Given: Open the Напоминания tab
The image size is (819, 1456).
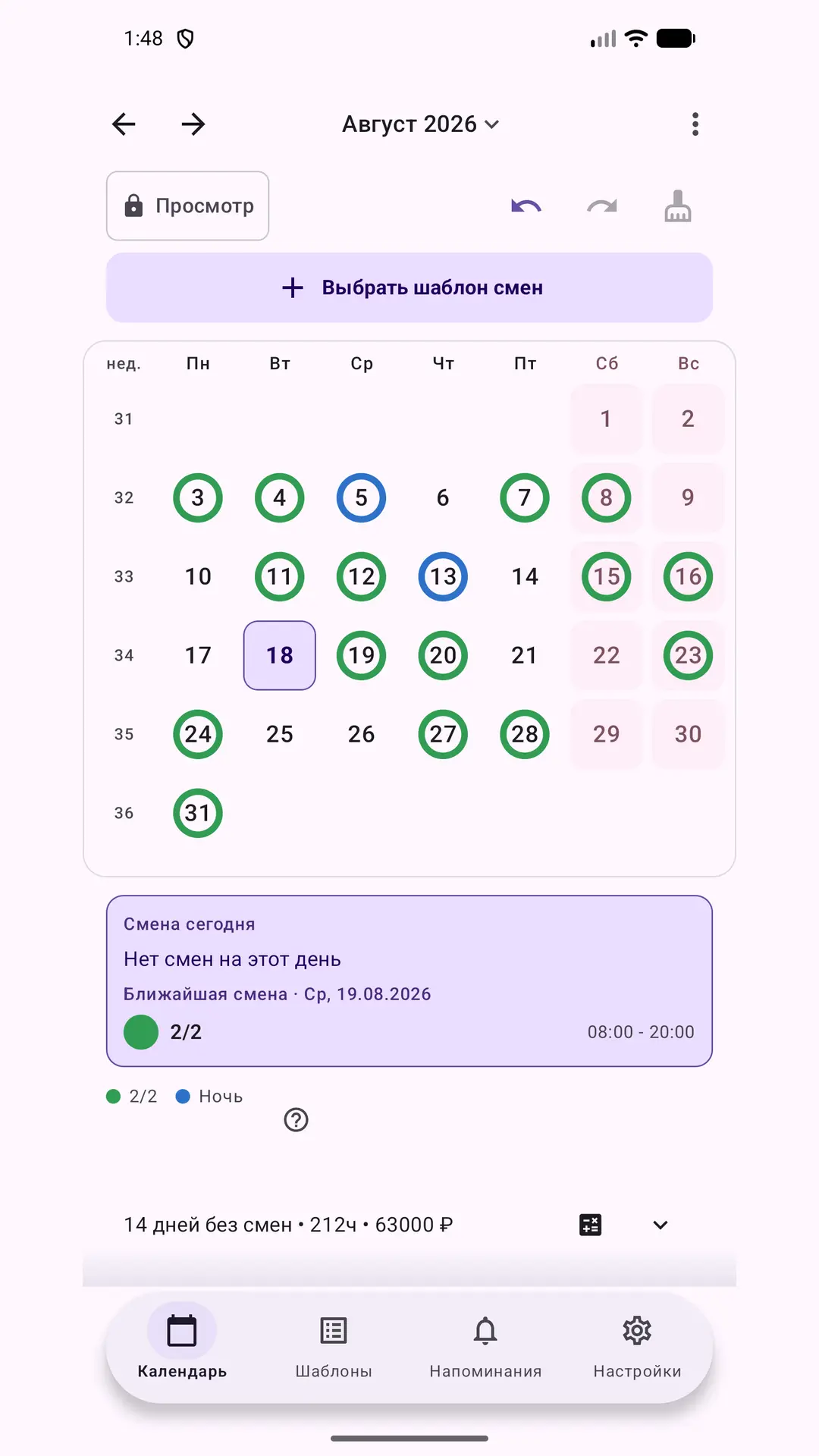Looking at the screenshot, I should click(x=485, y=1348).
